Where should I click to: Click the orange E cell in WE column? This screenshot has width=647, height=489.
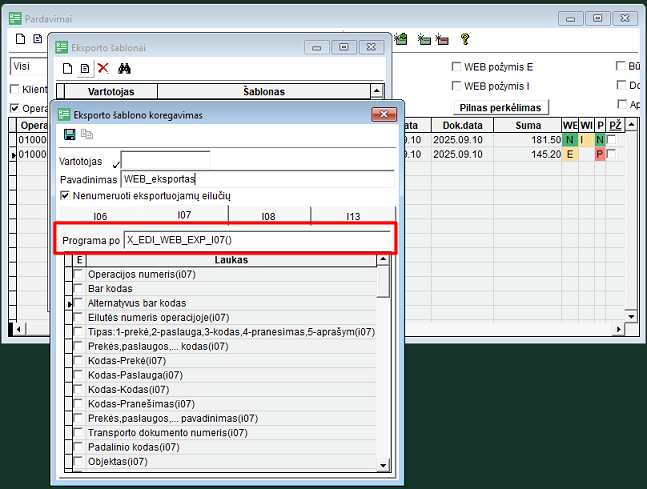[x=570, y=154]
